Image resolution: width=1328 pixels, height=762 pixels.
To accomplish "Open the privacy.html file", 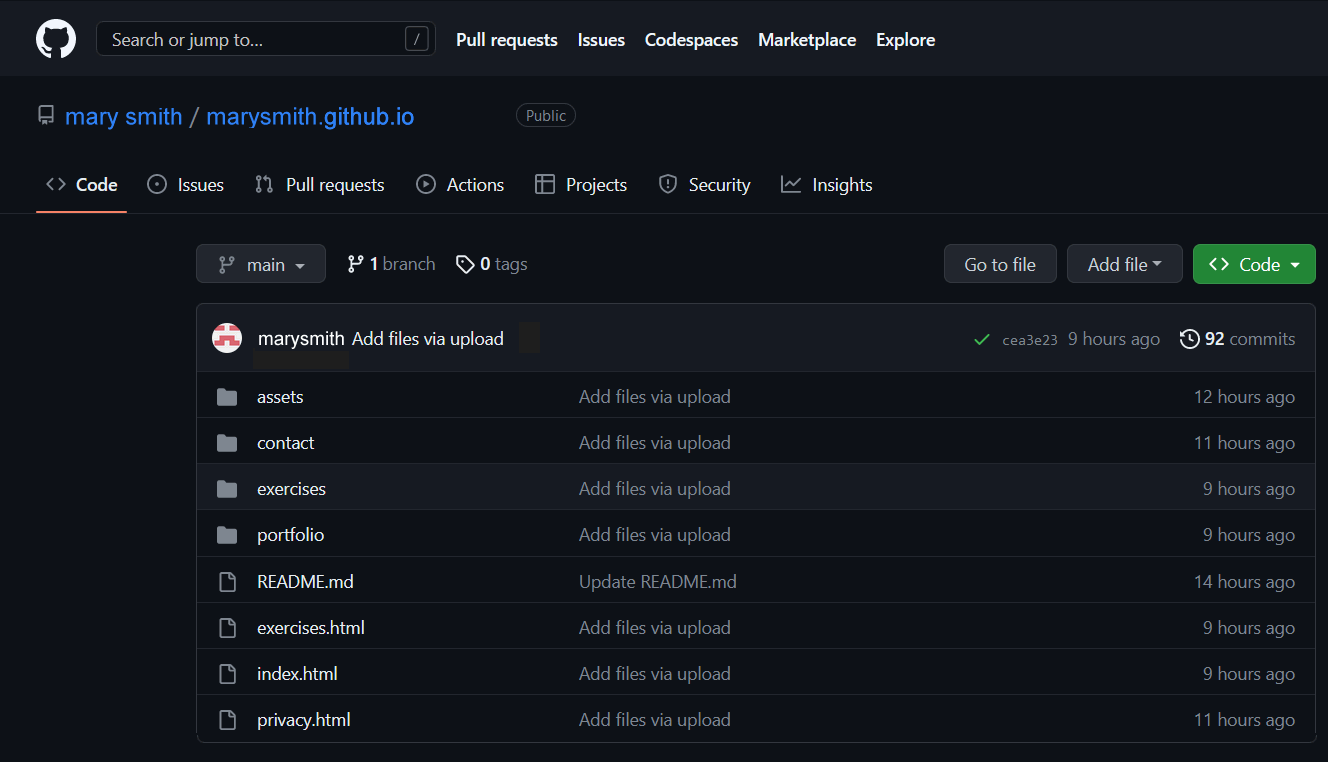I will click(304, 720).
